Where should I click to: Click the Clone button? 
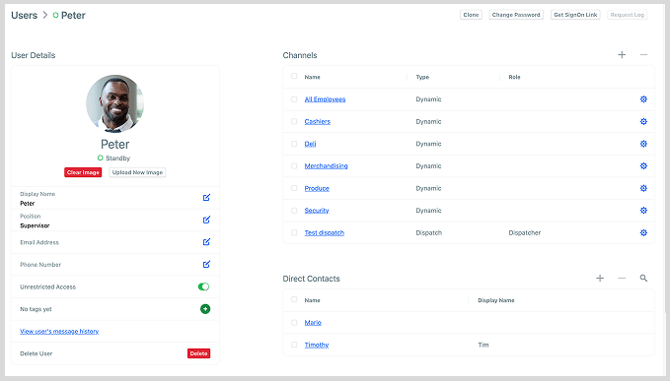click(x=471, y=15)
